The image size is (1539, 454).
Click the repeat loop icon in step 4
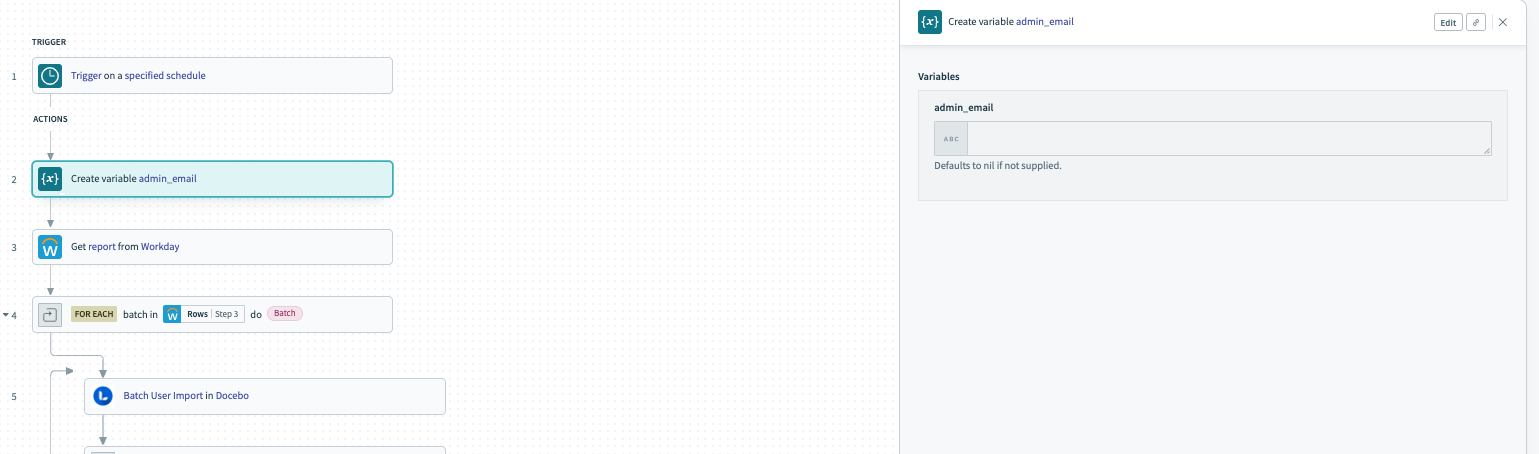[x=50, y=314]
